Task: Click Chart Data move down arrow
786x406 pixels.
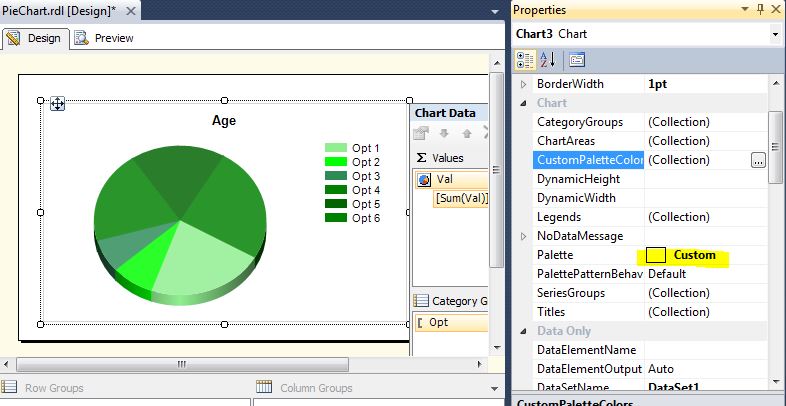Action: (444, 133)
